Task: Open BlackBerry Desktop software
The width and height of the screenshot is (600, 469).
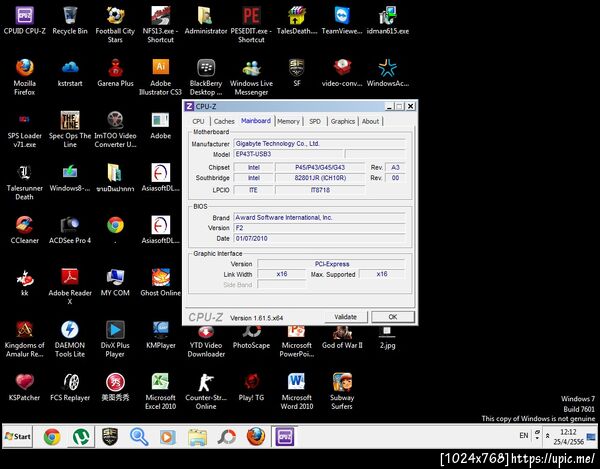Action: click(x=206, y=77)
